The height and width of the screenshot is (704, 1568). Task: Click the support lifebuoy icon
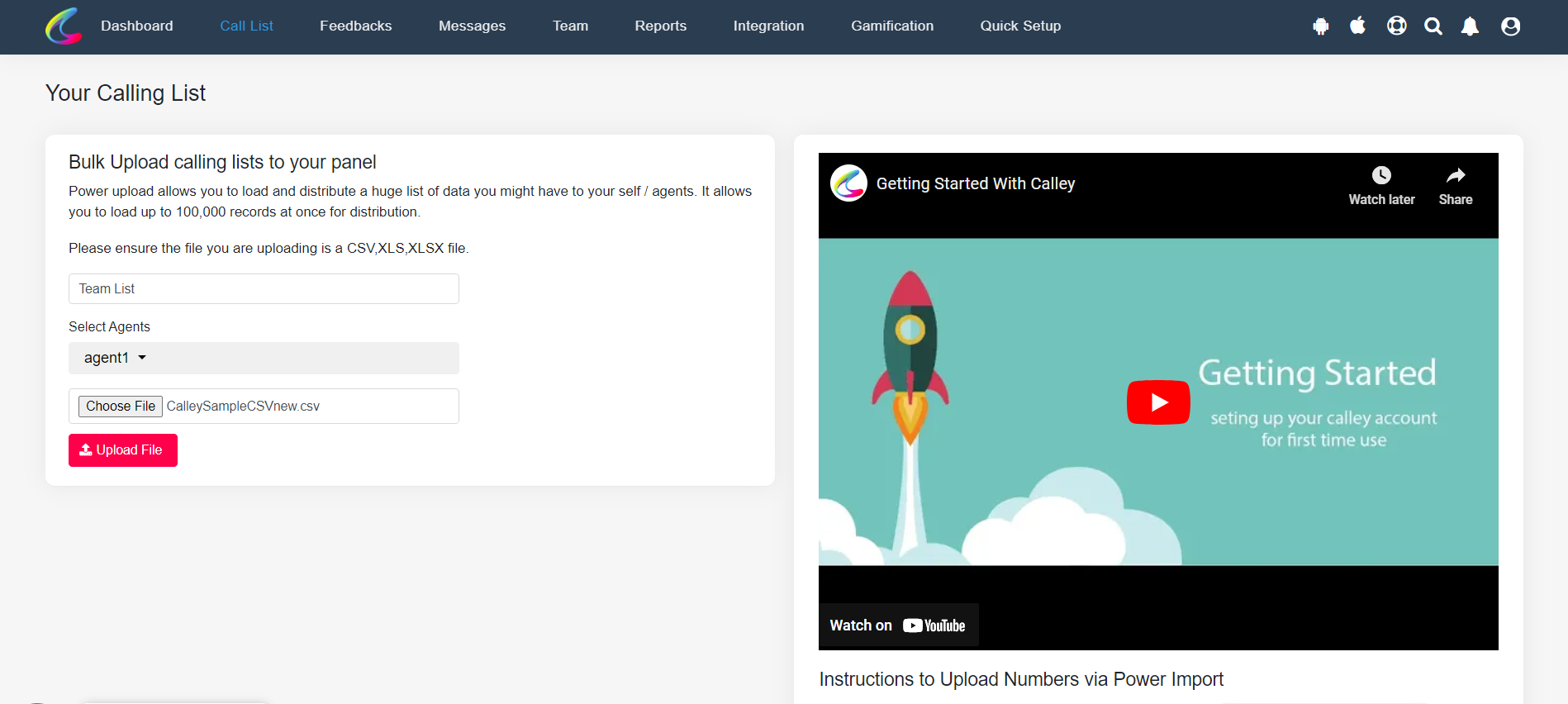1396,26
